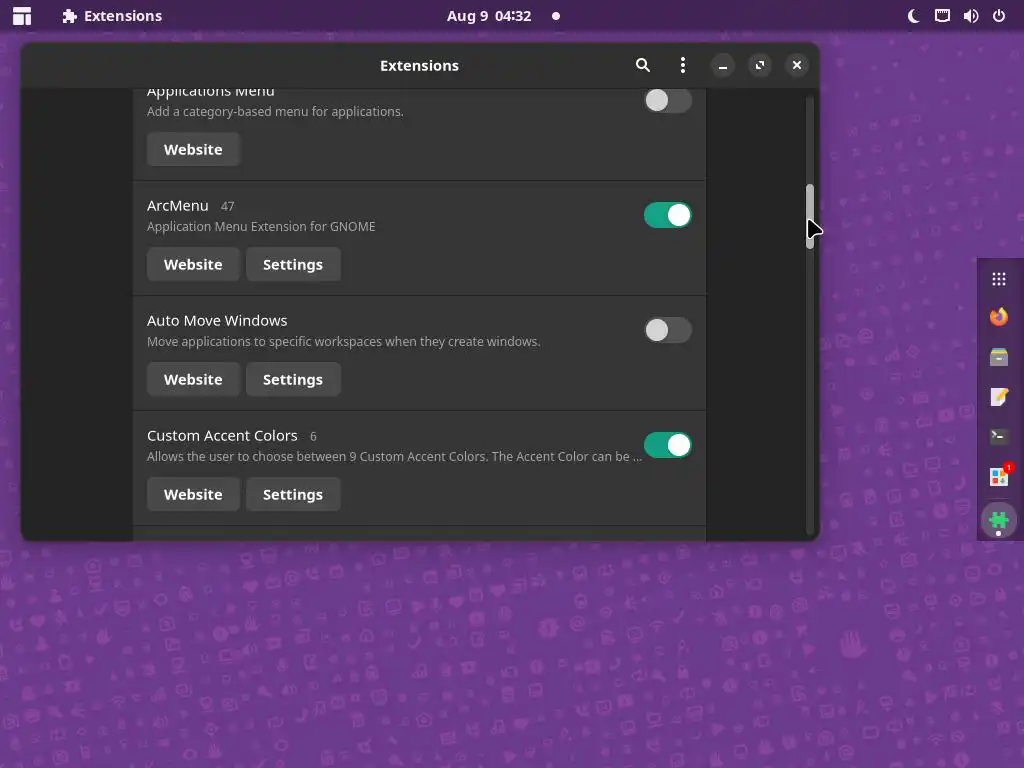Open the clock and calendar in the top bar

489,16
